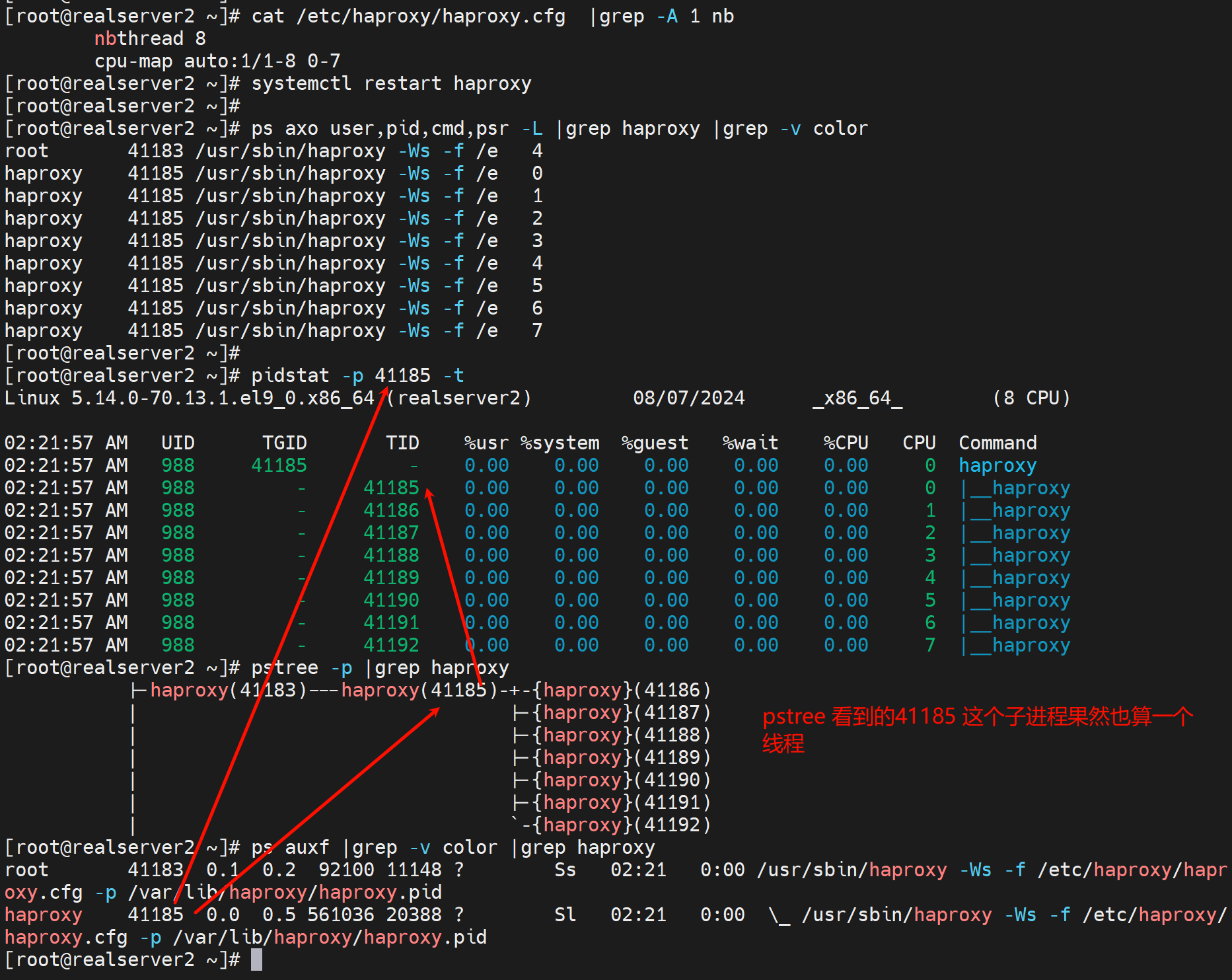Image resolution: width=1232 pixels, height=980 pixels.
Task: Select the {haproxy}(41186) thread in pstree
Action: coord(621,690)
